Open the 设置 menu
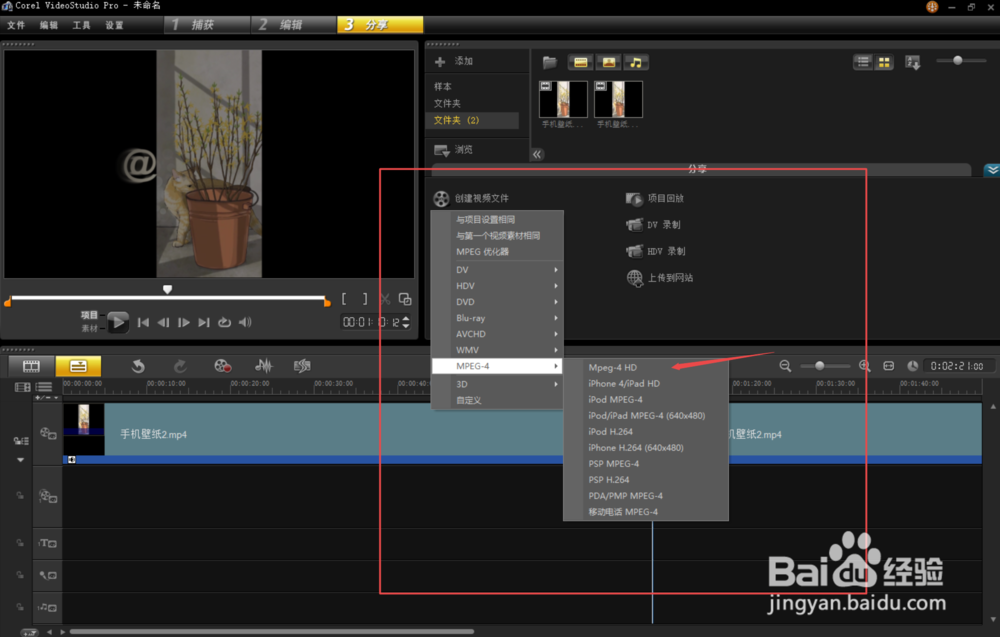 [114, 25]
